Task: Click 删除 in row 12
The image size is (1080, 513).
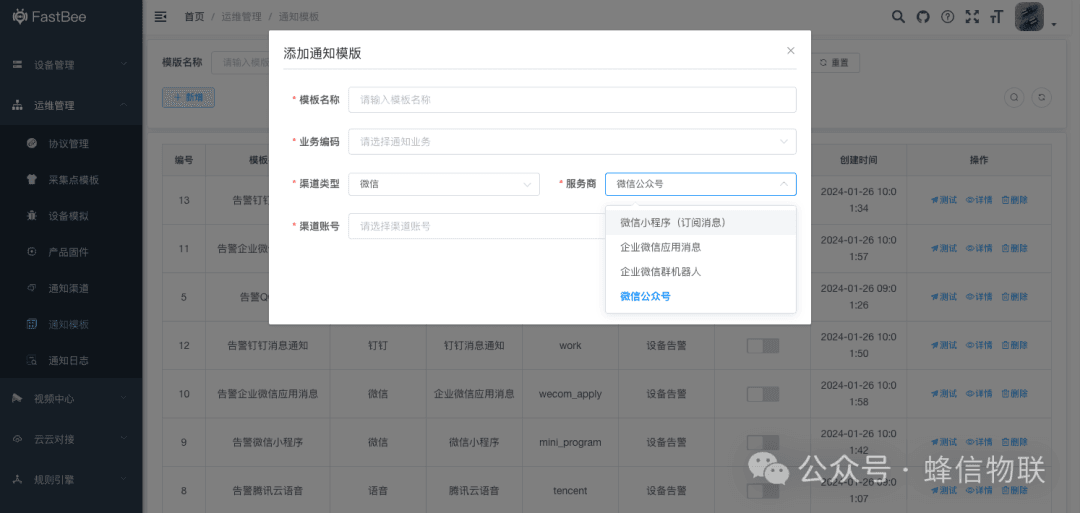Action: pos(1015,345)
